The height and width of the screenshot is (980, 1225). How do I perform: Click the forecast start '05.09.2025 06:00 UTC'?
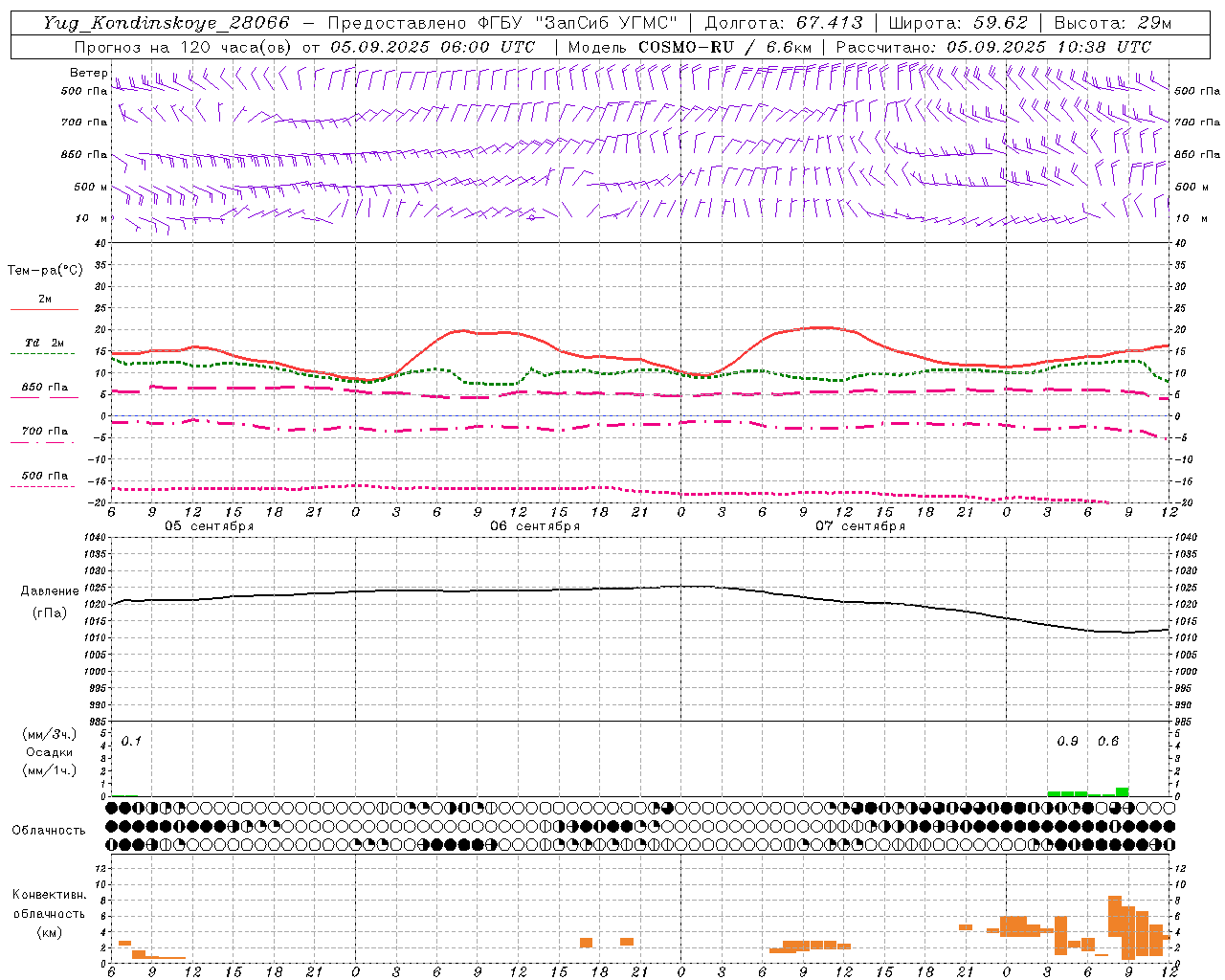pos(433,47)
